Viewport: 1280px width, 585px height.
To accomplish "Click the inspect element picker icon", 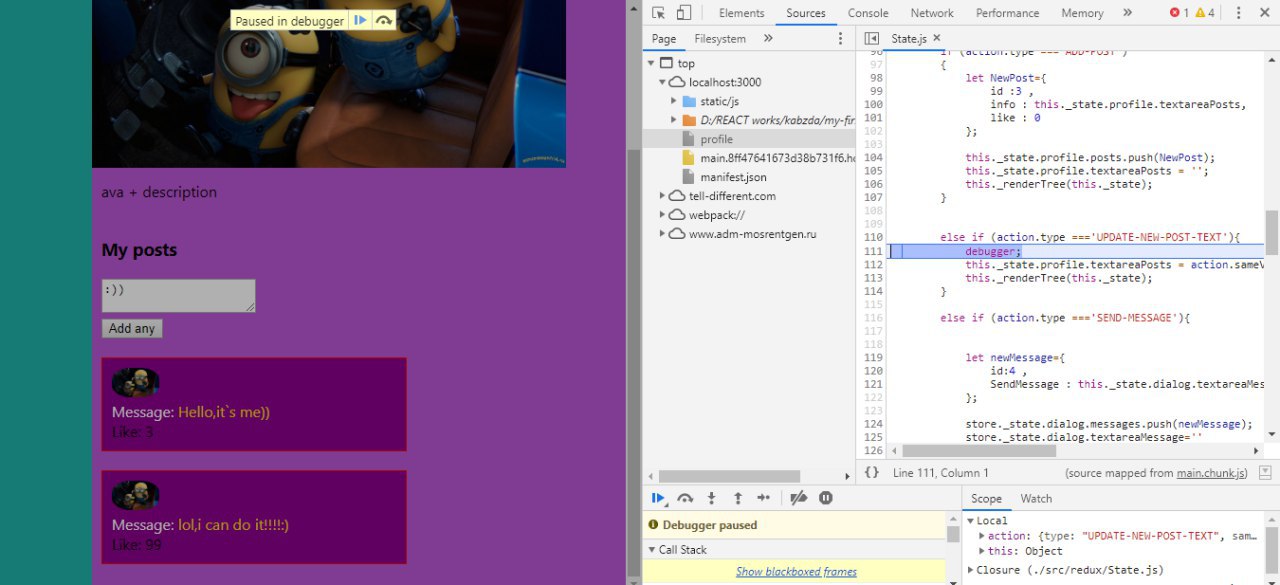I will (x=658, y=13).
